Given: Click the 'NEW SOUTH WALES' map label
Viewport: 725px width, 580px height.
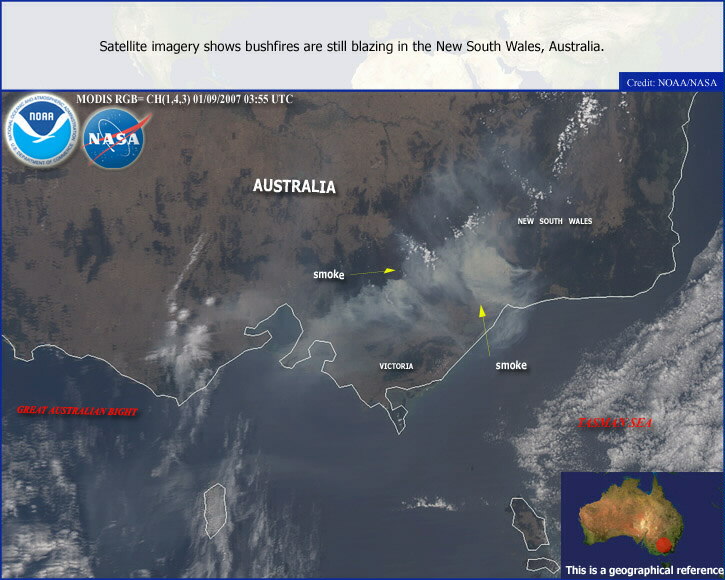Looking at the screenshot, I should pos(554,221).
